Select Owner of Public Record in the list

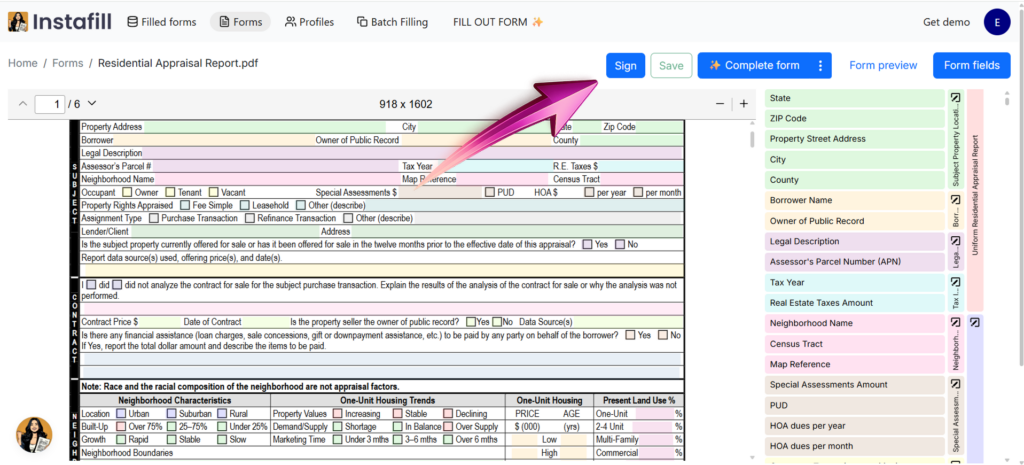tap(854, 221)
